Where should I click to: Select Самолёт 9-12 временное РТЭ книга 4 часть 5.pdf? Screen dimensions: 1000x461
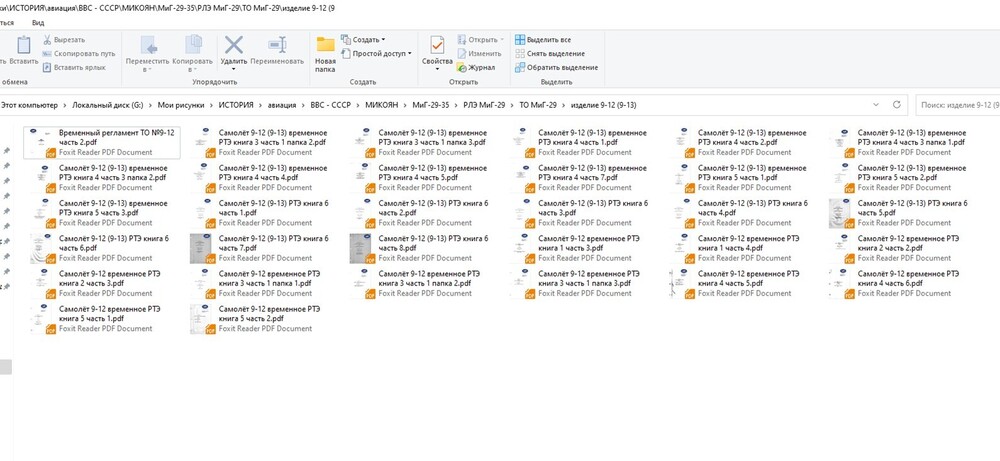(x=741, y=284)
